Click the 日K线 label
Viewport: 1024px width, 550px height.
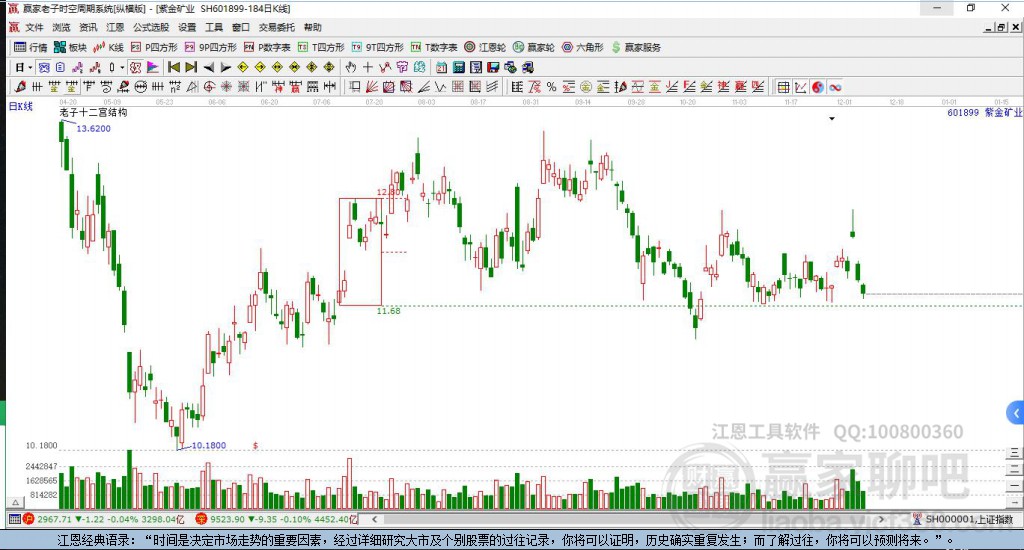tap(20, 106)
